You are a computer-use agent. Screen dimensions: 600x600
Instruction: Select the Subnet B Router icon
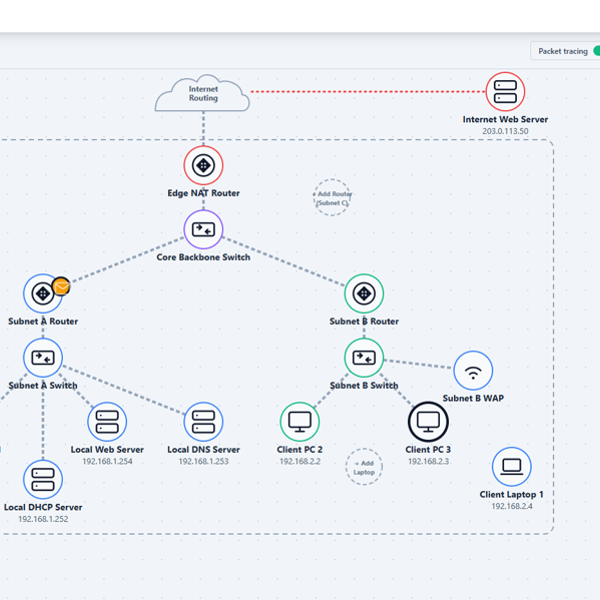pyautogui.click(x=364, y=294)
